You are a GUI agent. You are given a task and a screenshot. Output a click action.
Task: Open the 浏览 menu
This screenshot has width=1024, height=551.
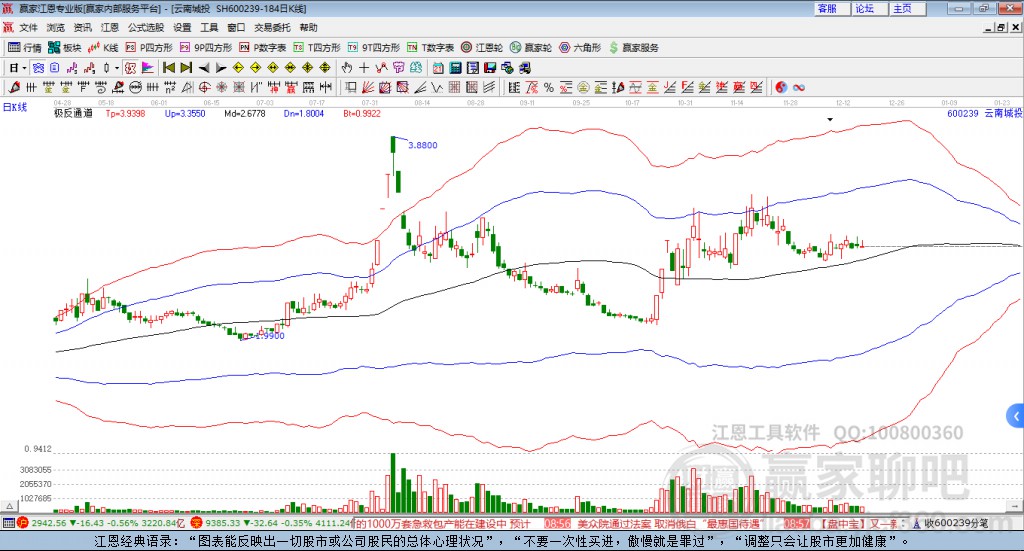pyautogui.click(x=56, y=27)
